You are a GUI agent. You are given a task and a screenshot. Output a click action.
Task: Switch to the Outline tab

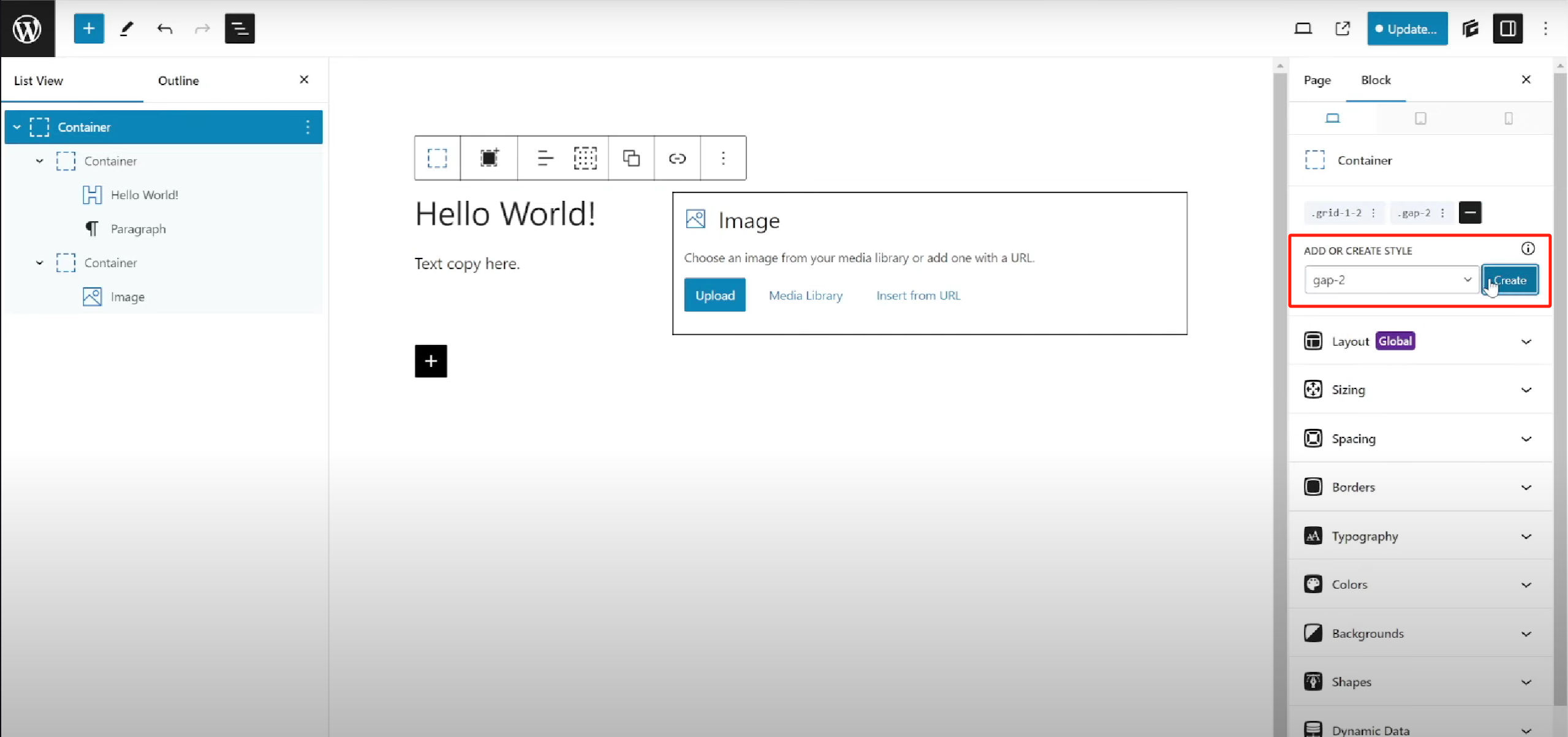point(178,81)
